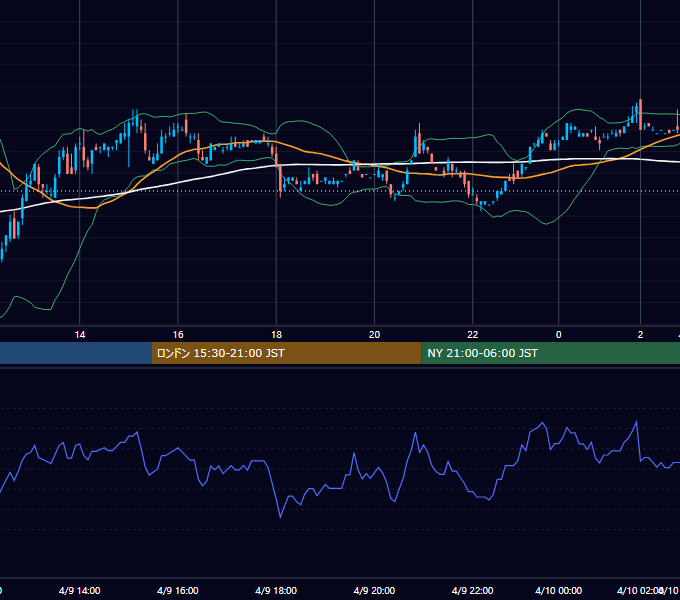Click the NY 21:00-06:00 JST session bar

[551, 353]
